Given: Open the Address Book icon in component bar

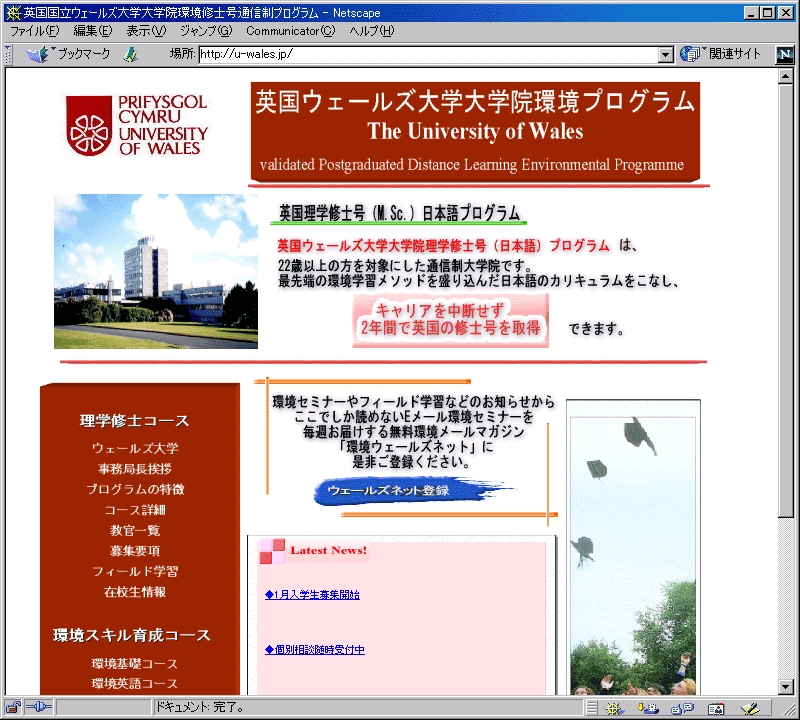Looking at the screenshot, I should point(716,708).
